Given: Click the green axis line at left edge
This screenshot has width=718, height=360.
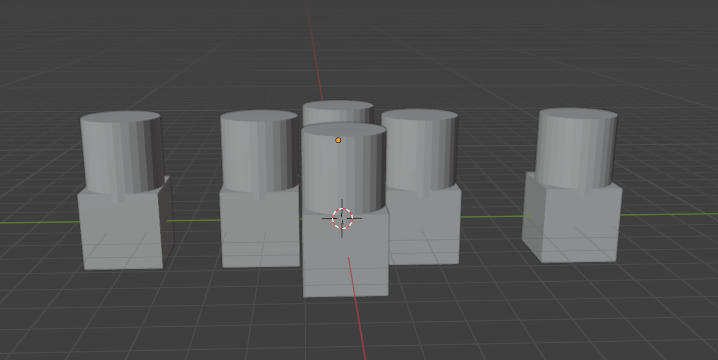Looking at the screenshot, I should (x=39, y=223).
